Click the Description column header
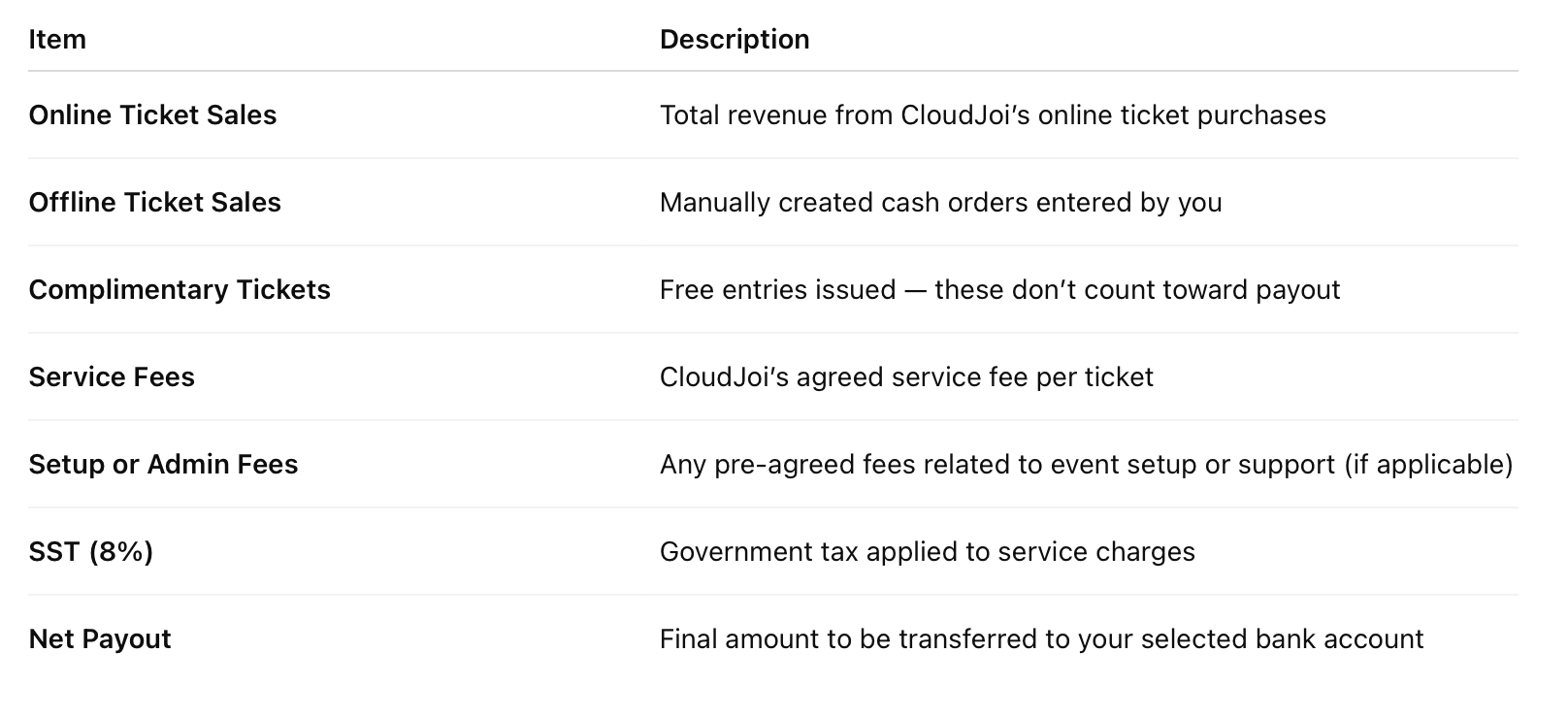The height and width of the screenshot is (718, 1568). pyautogui.click(x=735, y=40)
